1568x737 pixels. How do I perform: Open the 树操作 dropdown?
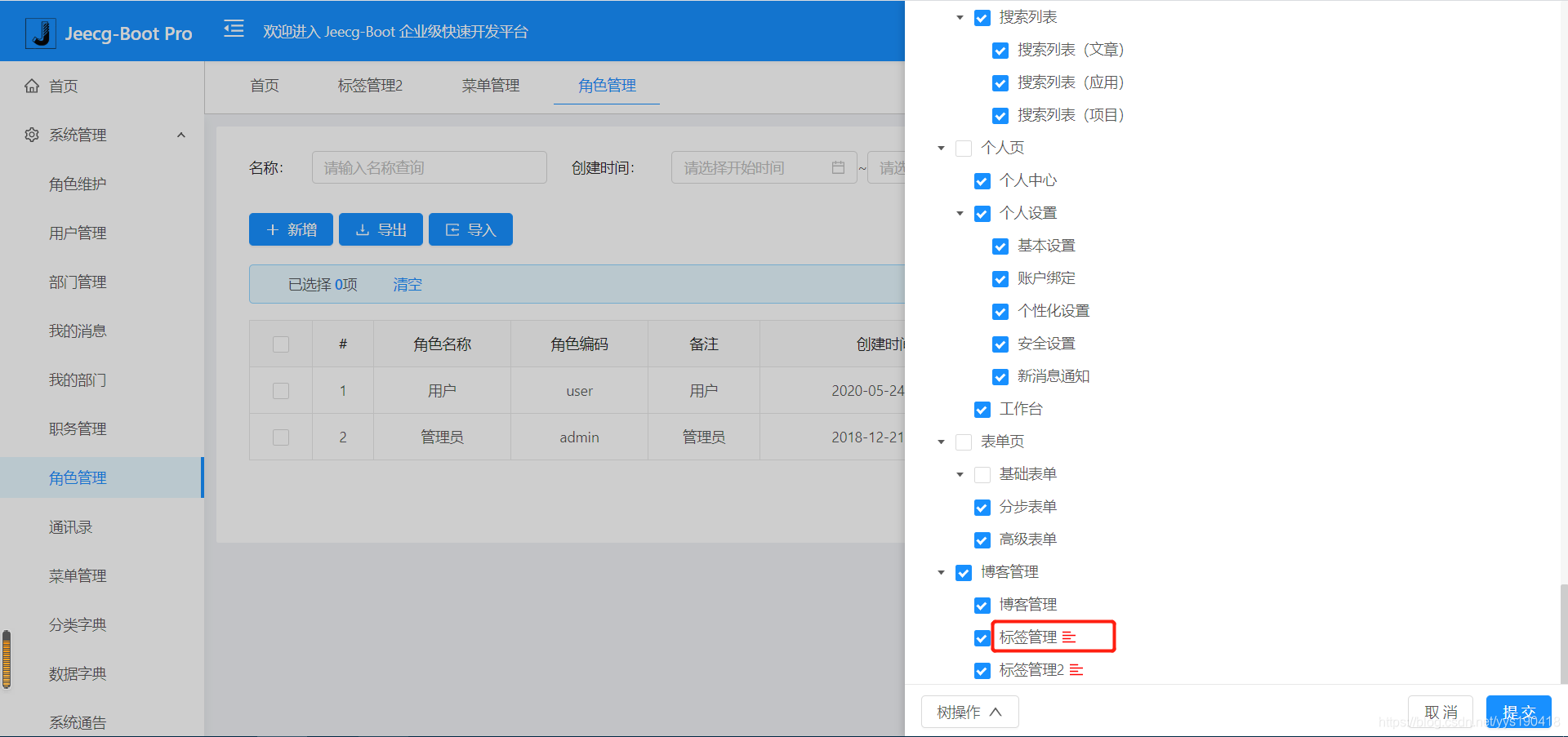pyautogui.click(x=969, y=712)
